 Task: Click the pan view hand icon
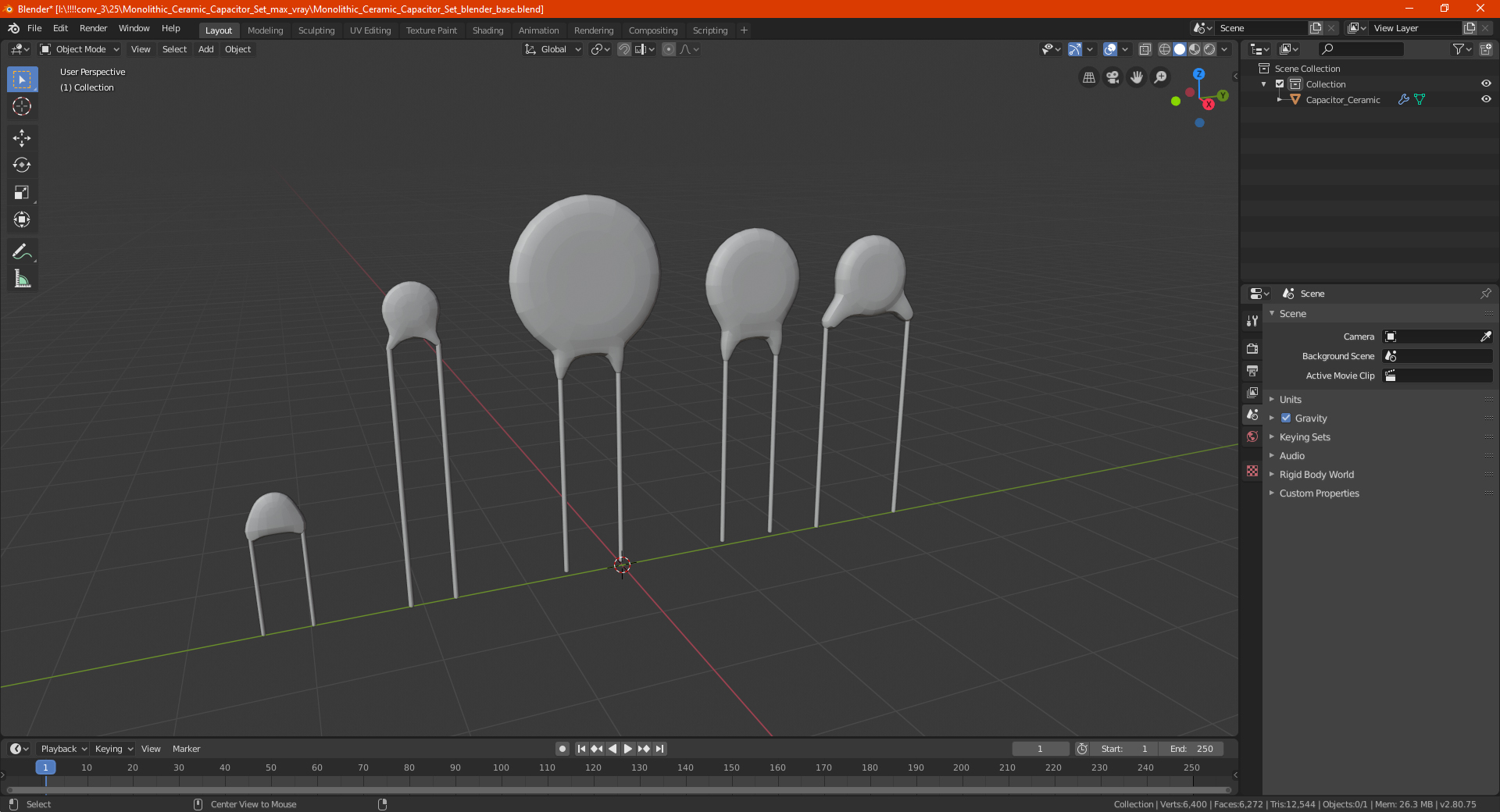pos(1137,77)
